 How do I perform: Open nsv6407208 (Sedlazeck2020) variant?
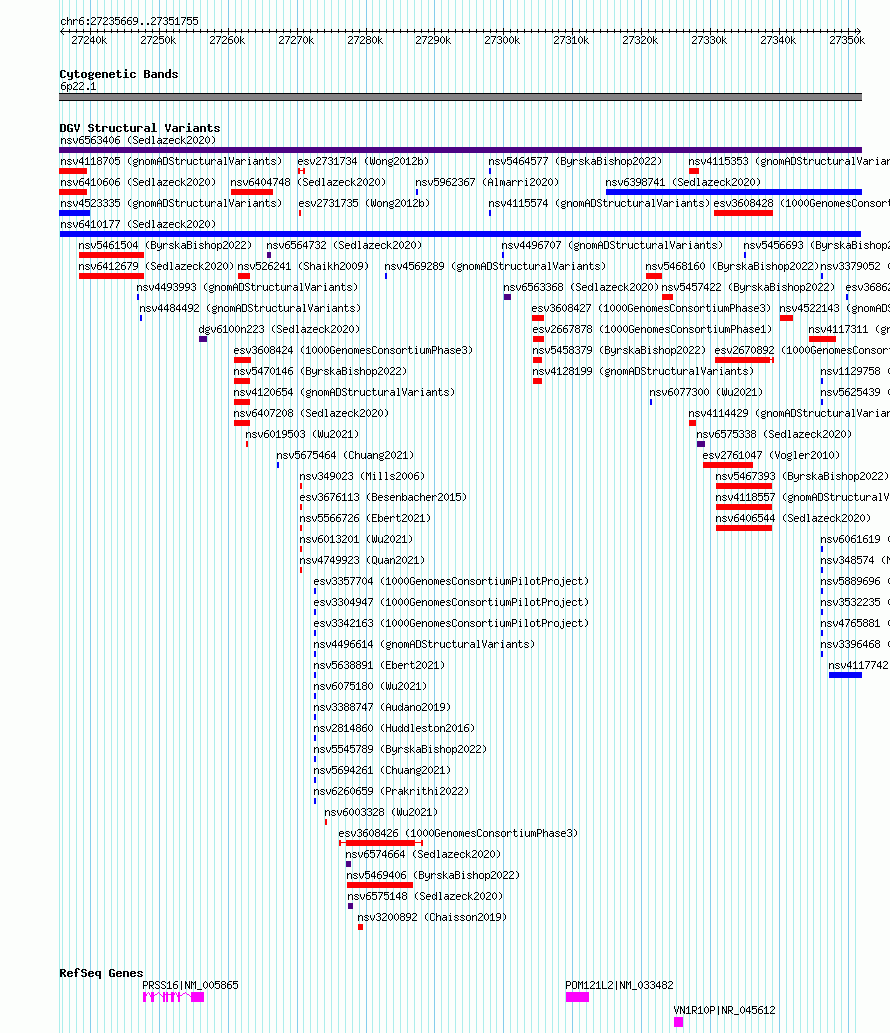[x=311, y=414]
